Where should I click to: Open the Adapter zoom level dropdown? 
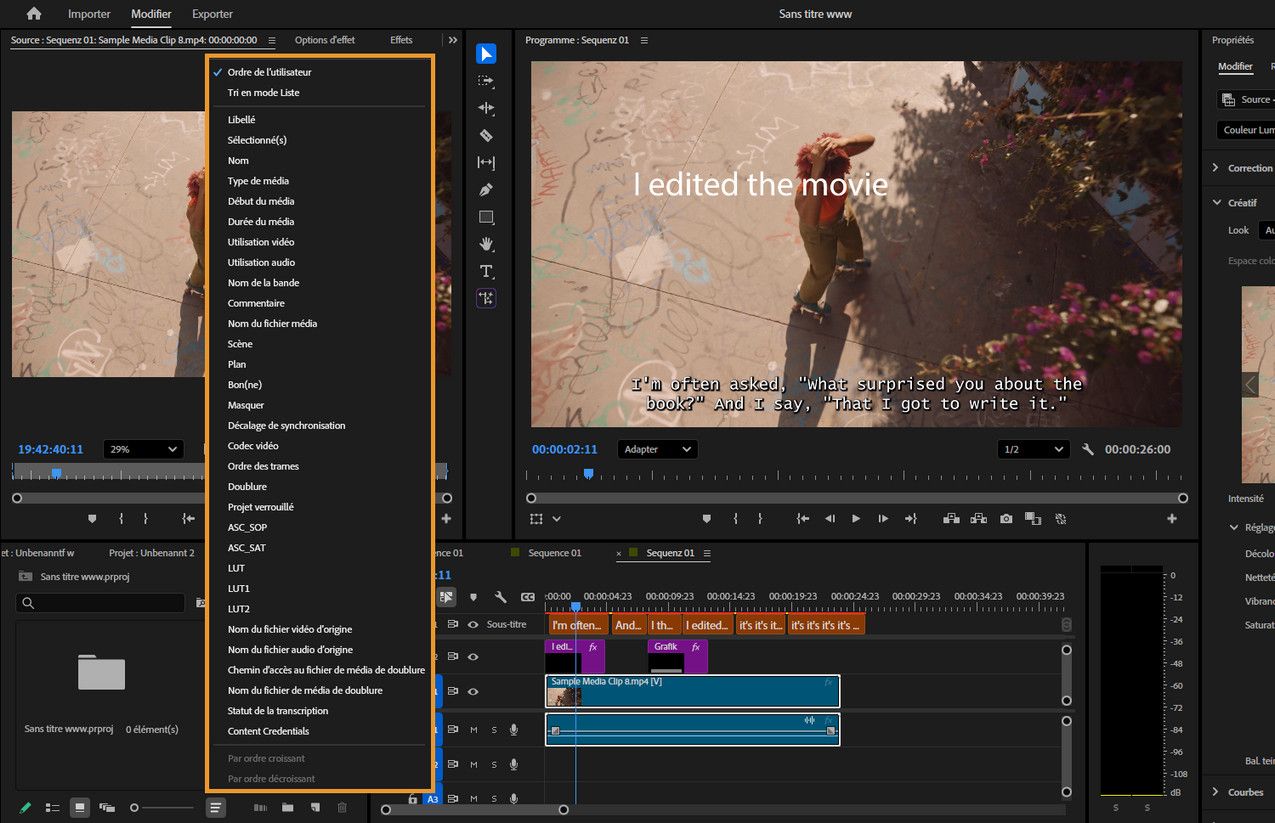click(x=657, y=450)
